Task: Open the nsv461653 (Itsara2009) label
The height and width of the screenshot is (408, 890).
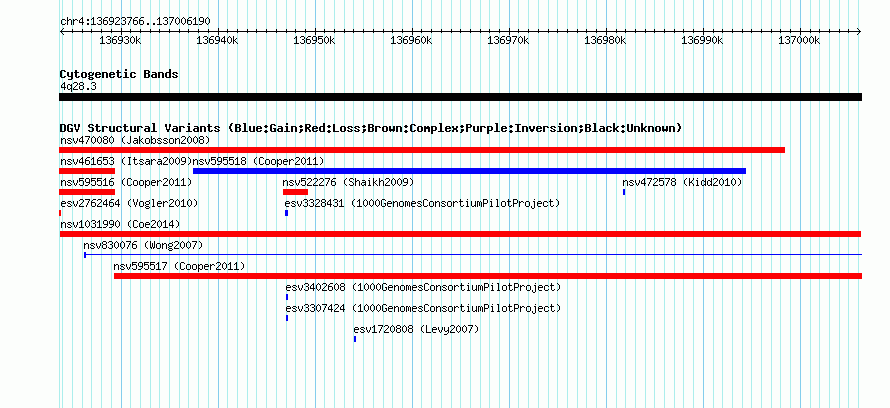Action: tap(126, 161)
